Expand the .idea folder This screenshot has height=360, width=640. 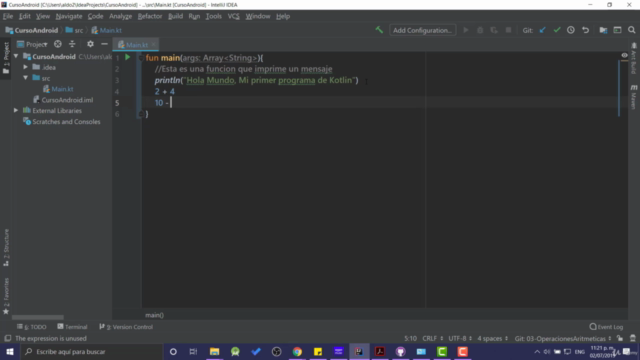[26, 67]
